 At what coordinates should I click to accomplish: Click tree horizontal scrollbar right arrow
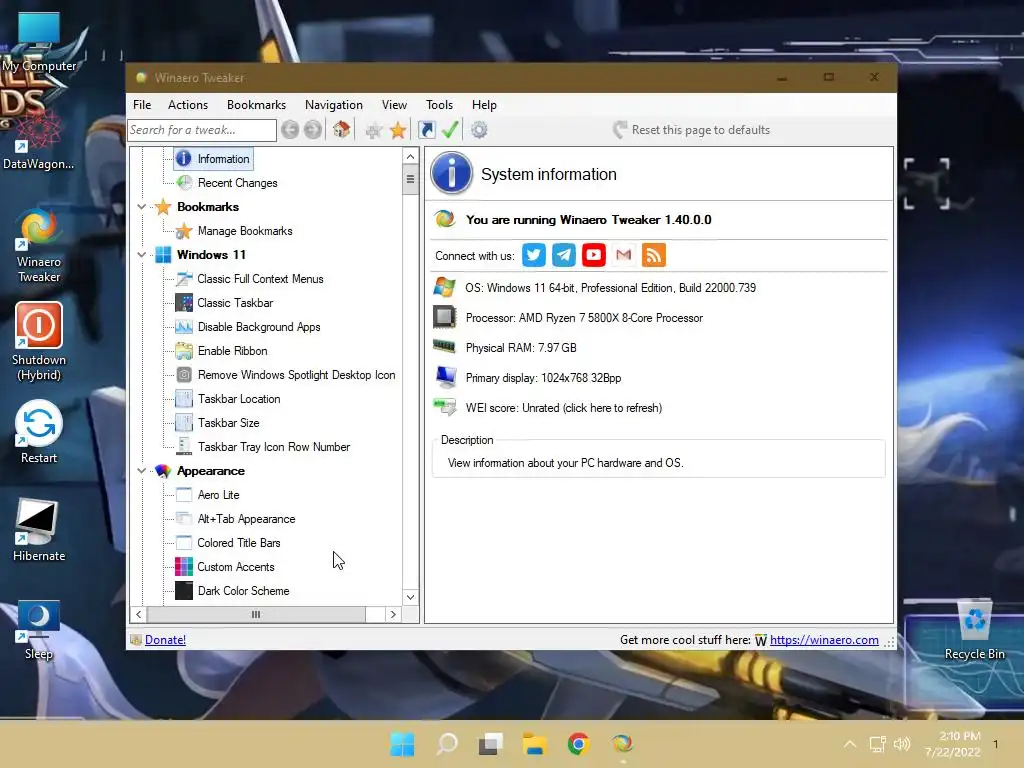pos(392,615)
